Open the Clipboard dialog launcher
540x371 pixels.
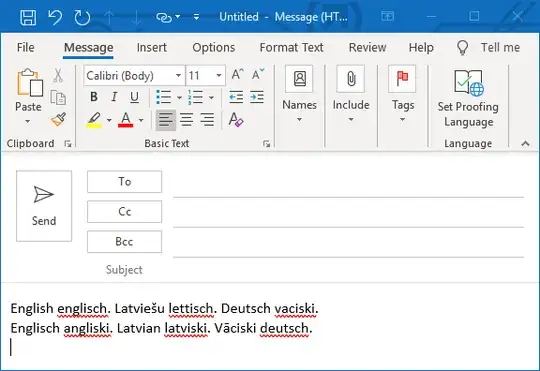tap(68, 144)
